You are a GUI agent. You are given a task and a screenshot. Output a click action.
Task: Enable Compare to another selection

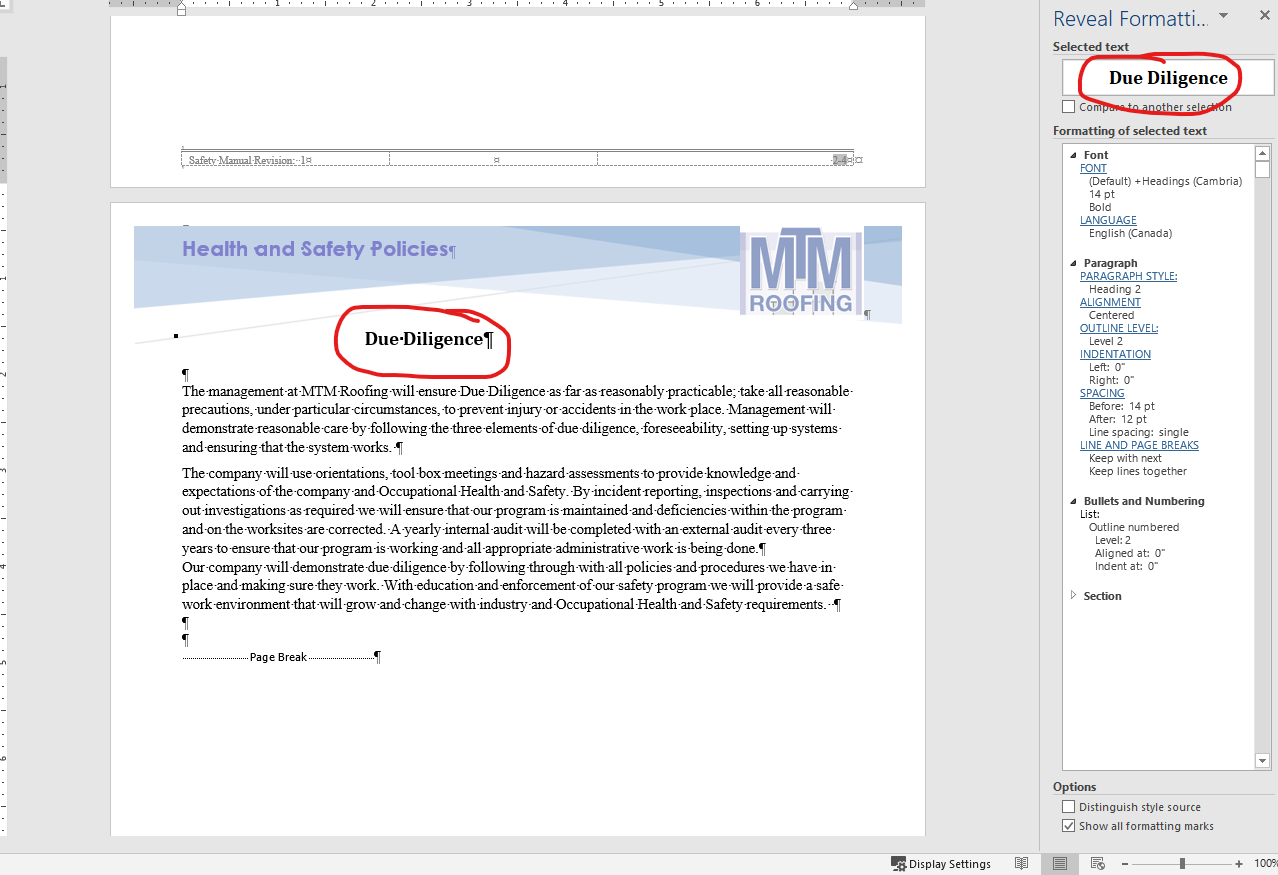tap(1069, 107)
